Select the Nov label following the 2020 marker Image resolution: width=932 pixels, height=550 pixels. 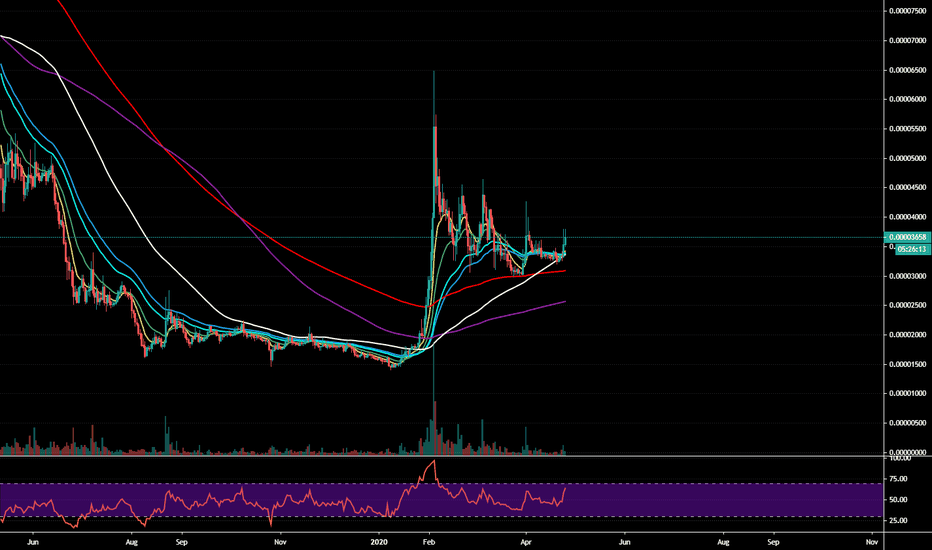pos(872,542)
